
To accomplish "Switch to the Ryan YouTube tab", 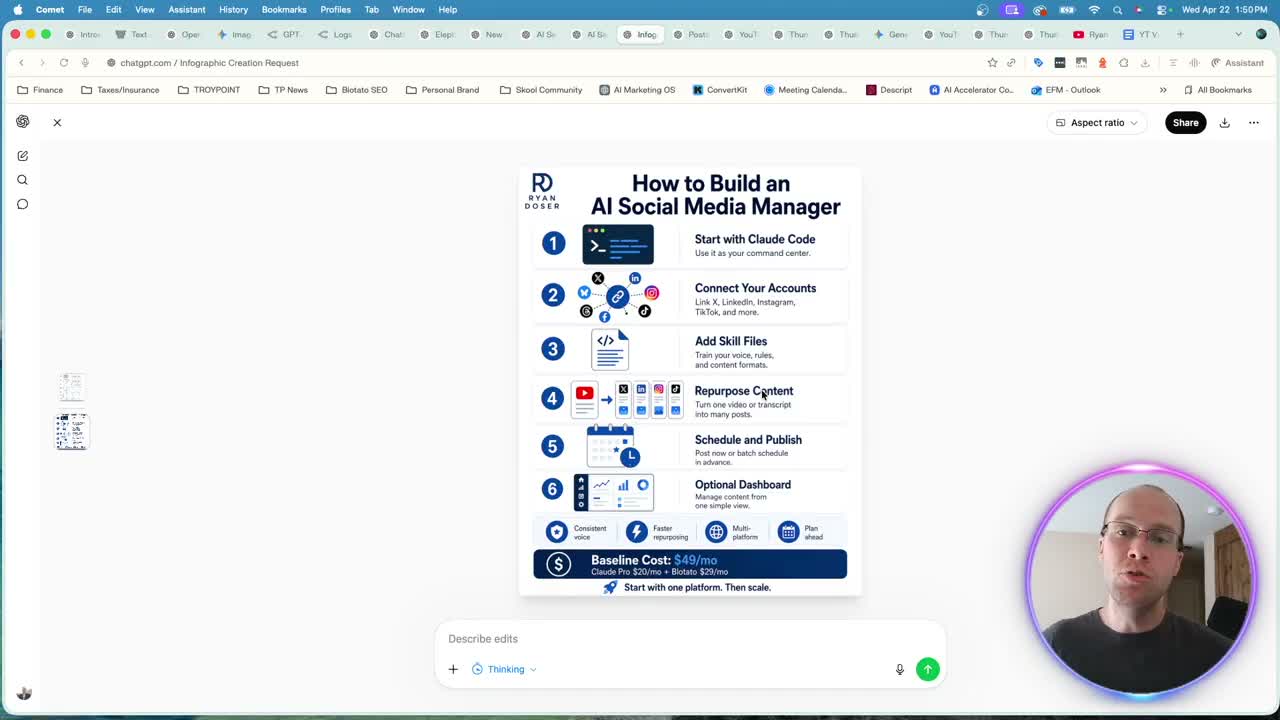I will coord(1090,34).
